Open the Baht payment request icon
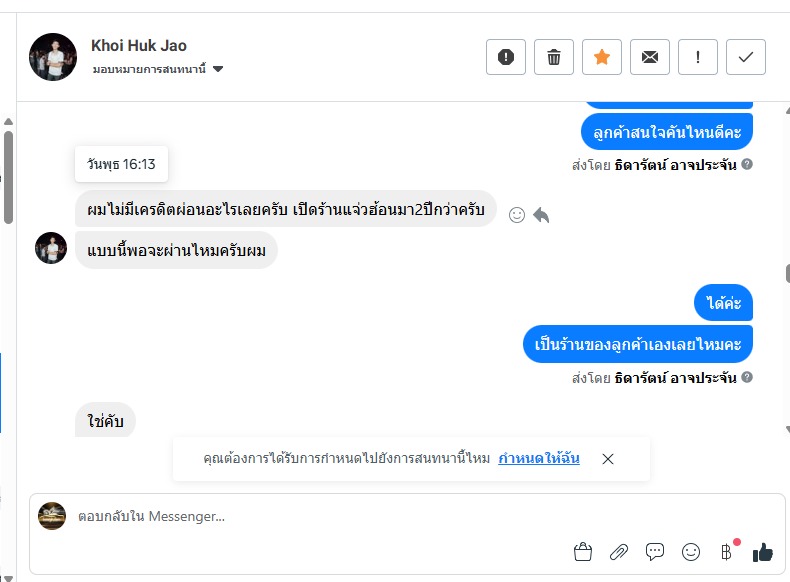Screen dimensions: 790x582 727,551
